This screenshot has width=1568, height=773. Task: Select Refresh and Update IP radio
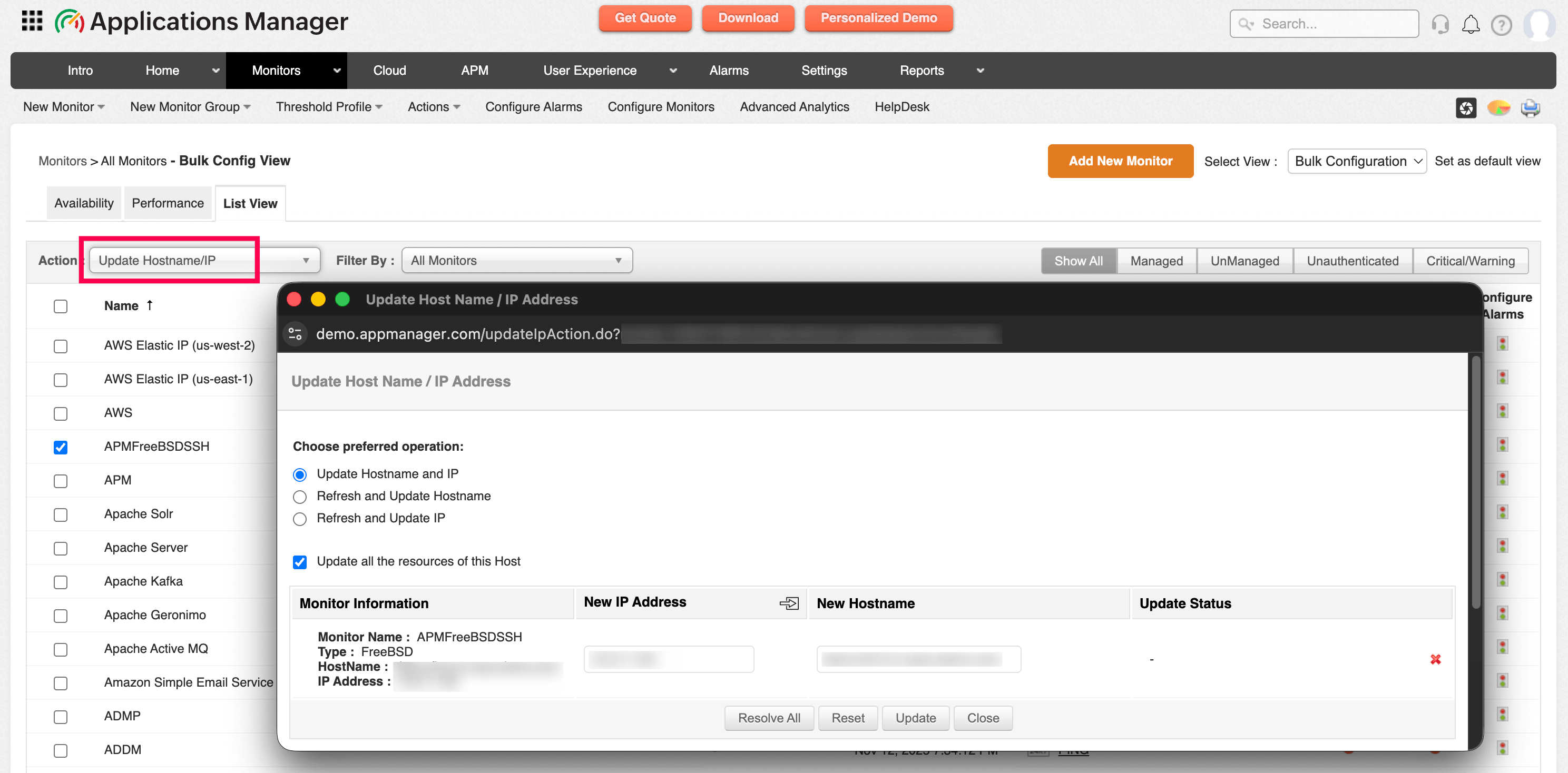click(299, 519)
